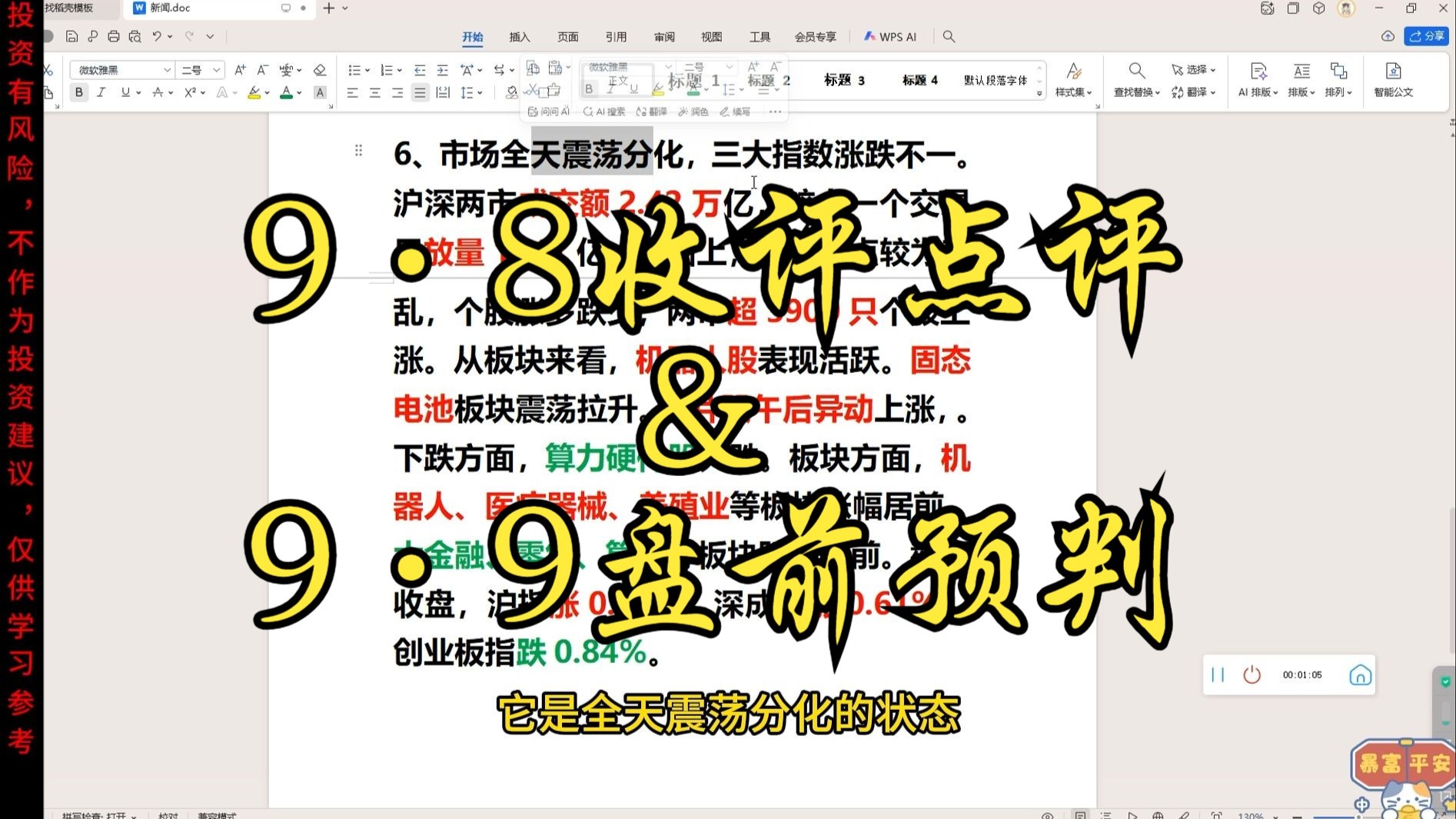
Task: Expand line spacing dropdown
Action: pyautogui.click(x=480, y=92)
